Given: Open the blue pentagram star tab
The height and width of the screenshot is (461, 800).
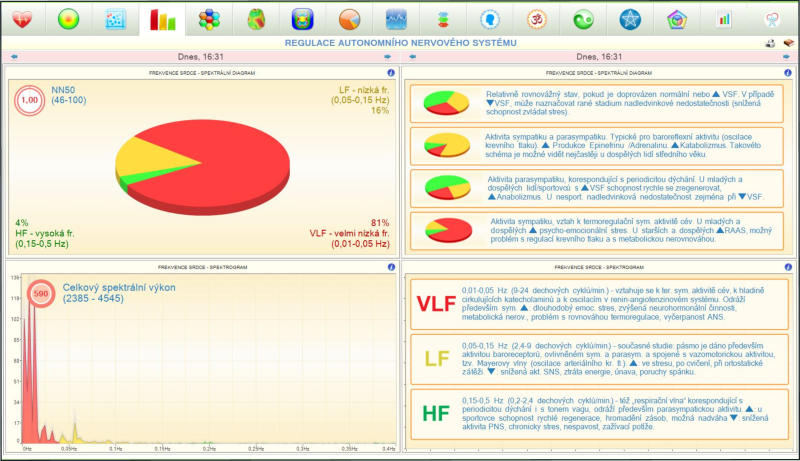Looking at the screenshot, I should click(630, 19).
